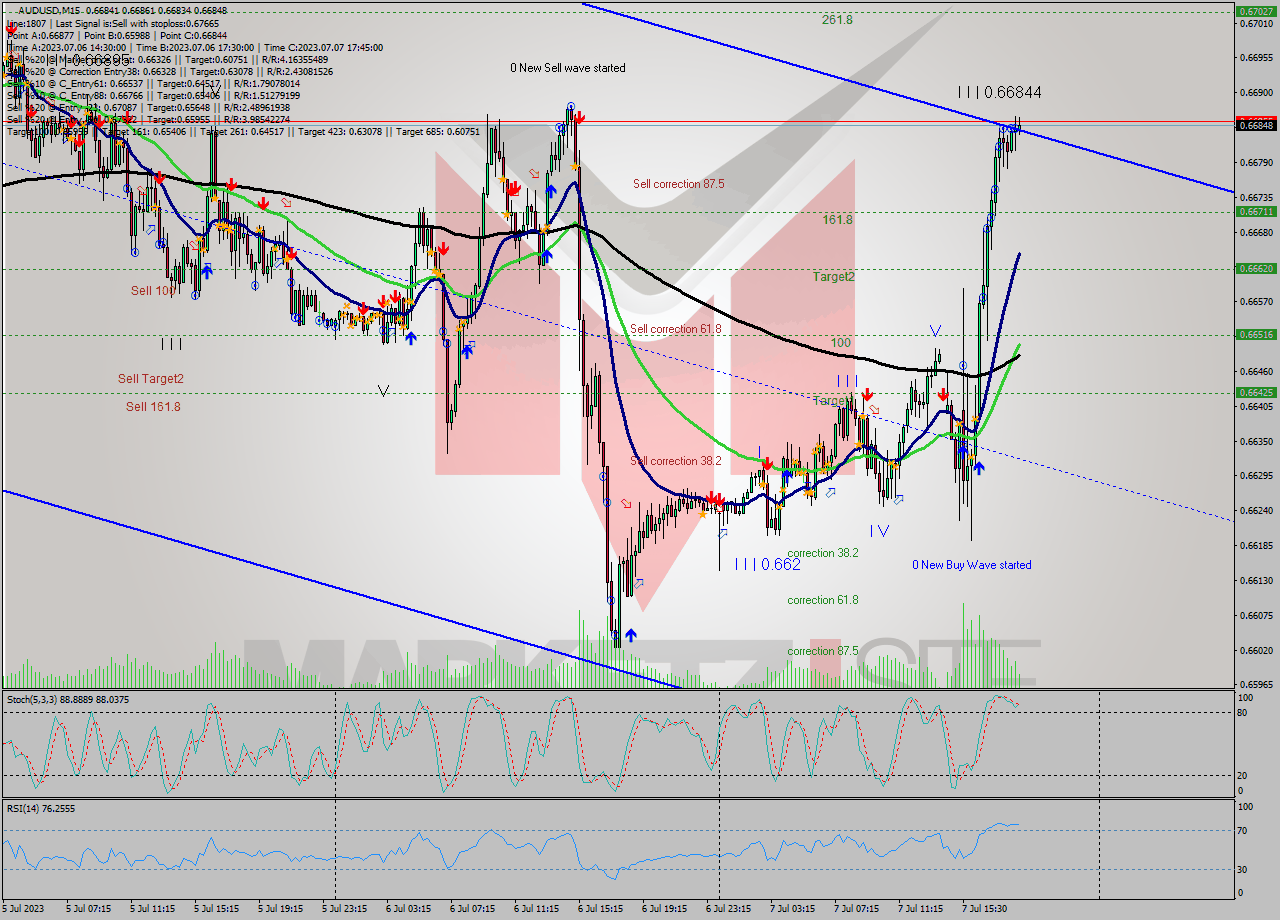Select the red down arrow above the Sell 100 label
This screenshot has width=1280, height=920.
point(160,178)
